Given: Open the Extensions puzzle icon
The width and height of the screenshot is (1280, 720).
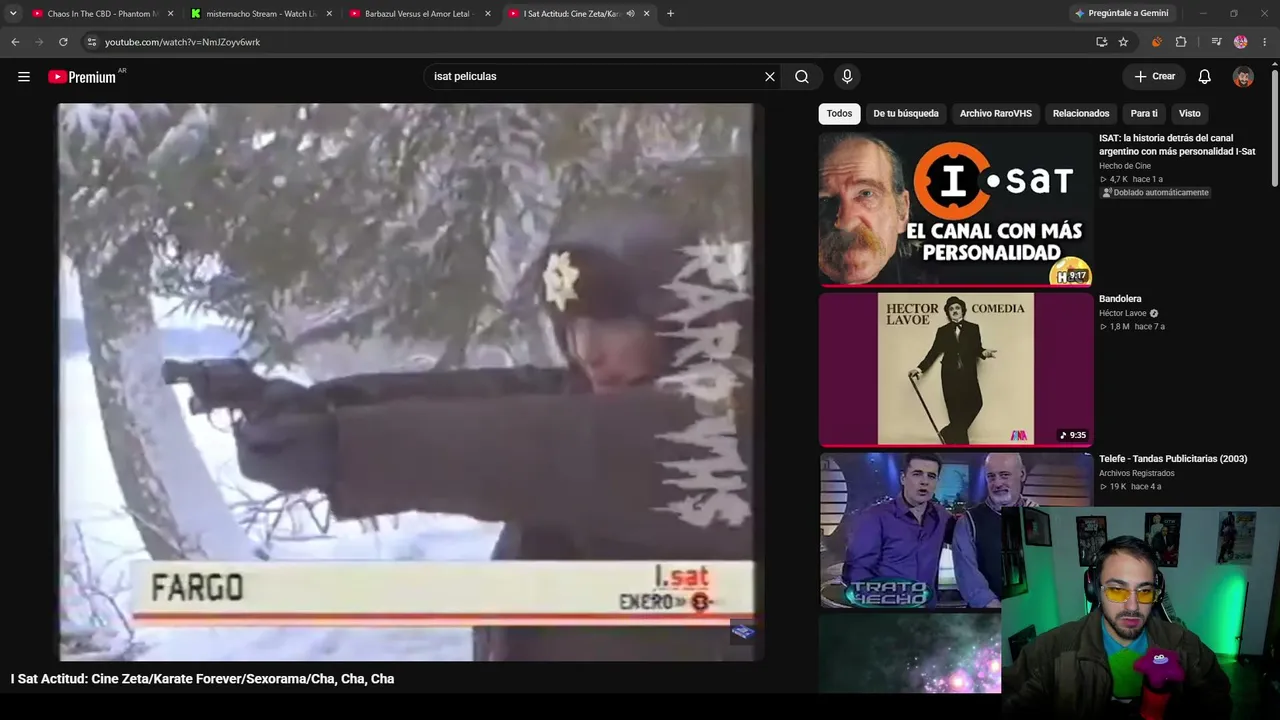Looking at the screenshot, I should [1181, 42].
